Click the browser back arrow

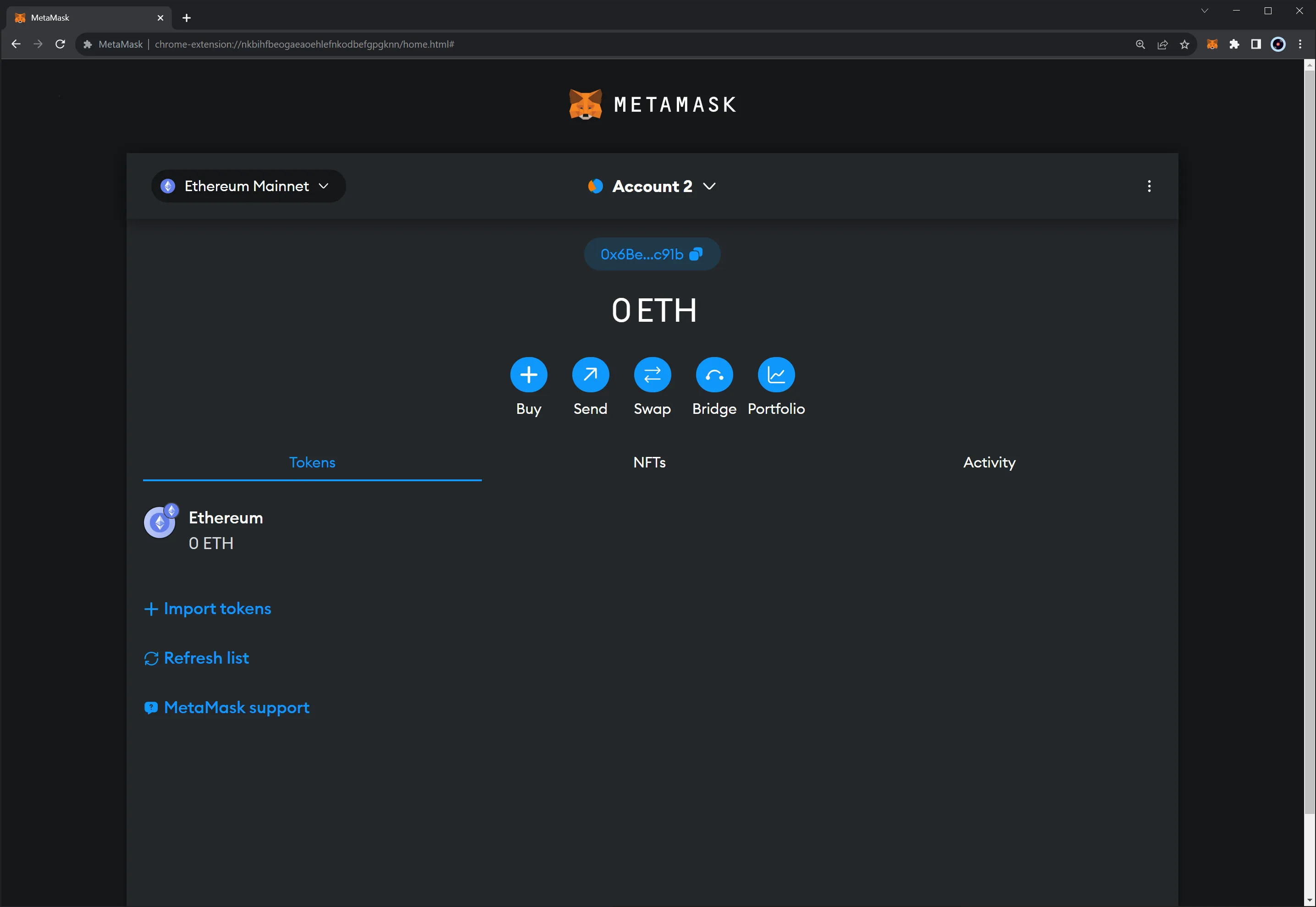pos(16,44)
